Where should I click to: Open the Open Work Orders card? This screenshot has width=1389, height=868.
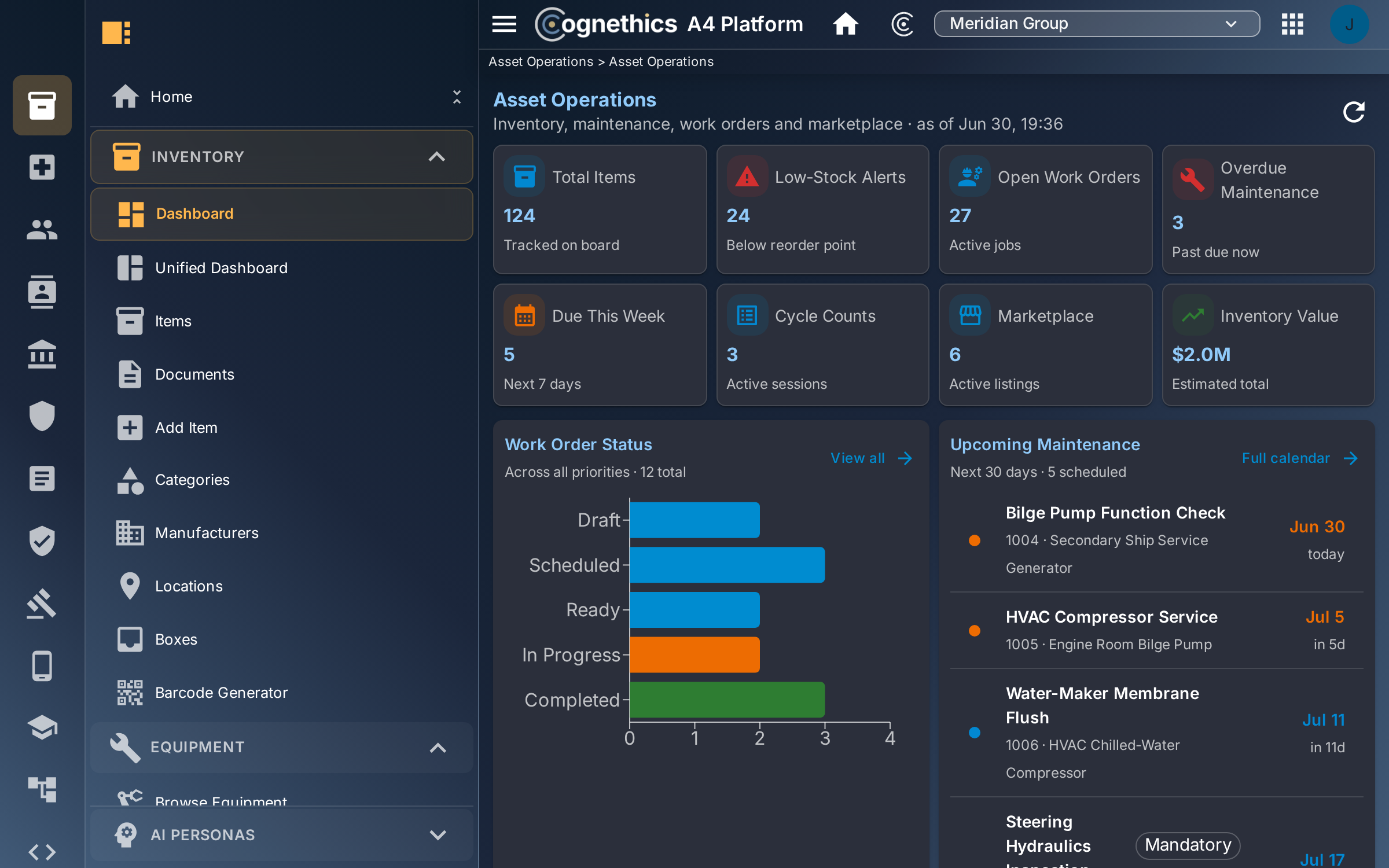point(1045,209)
